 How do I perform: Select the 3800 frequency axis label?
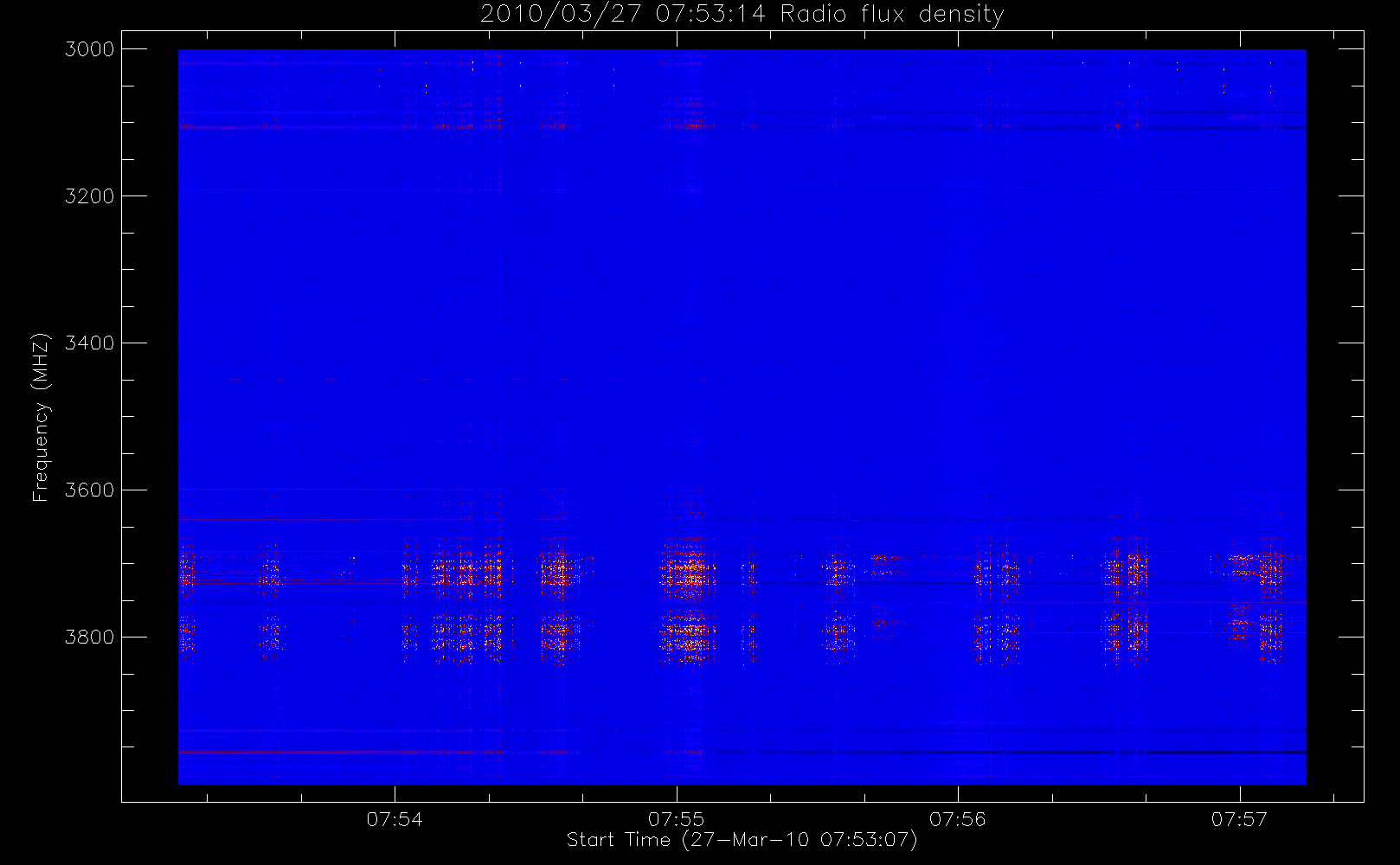point(90,638)
